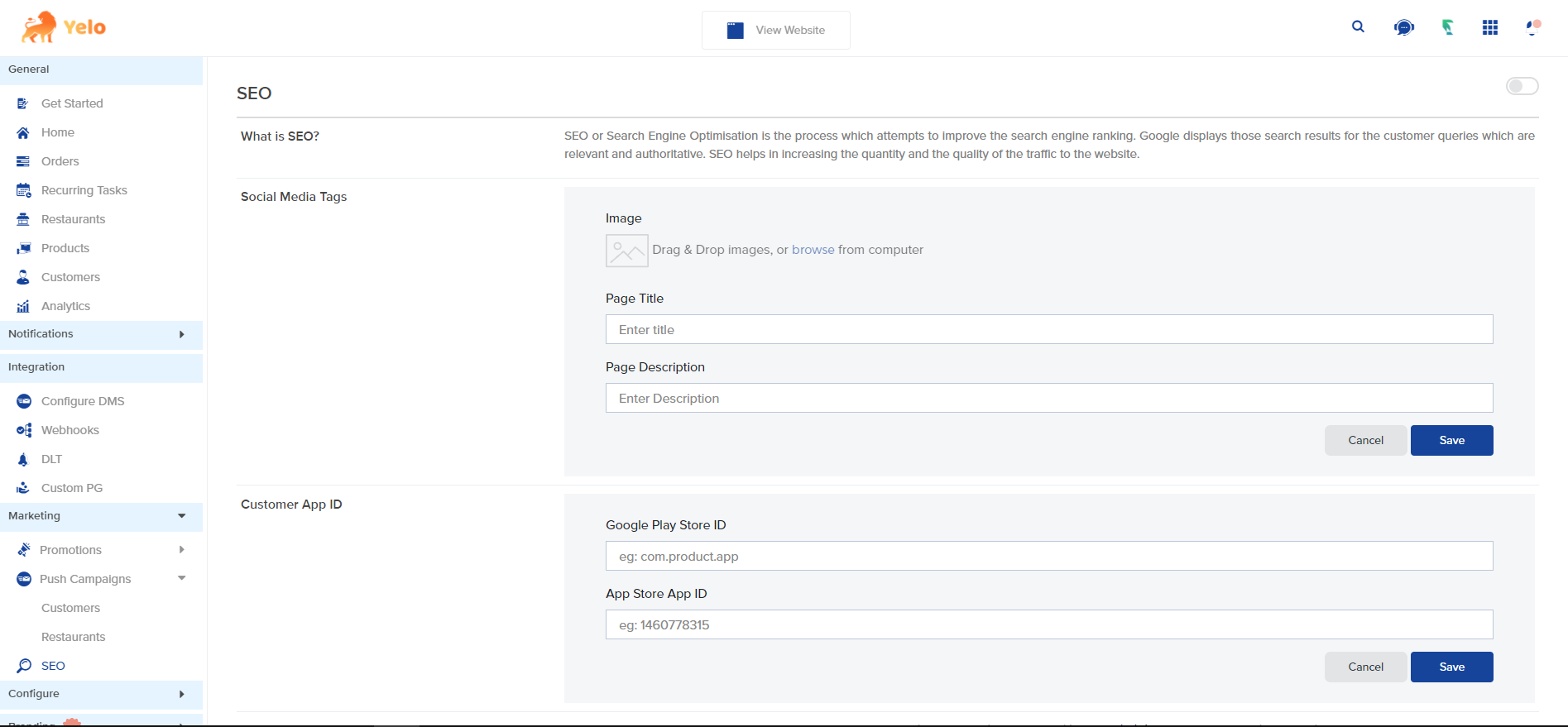Expand the Promotions submenu arrow
This screenshot has height=727, width=1568.
(181, 550)
